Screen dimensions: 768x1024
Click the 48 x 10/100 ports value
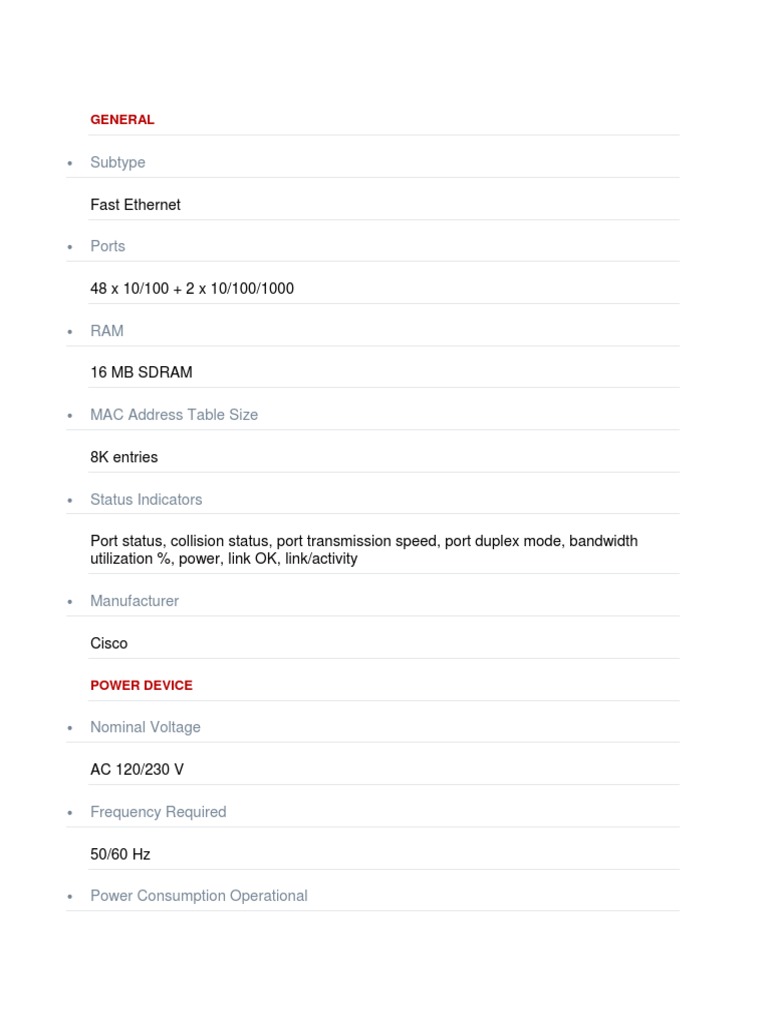192,288
